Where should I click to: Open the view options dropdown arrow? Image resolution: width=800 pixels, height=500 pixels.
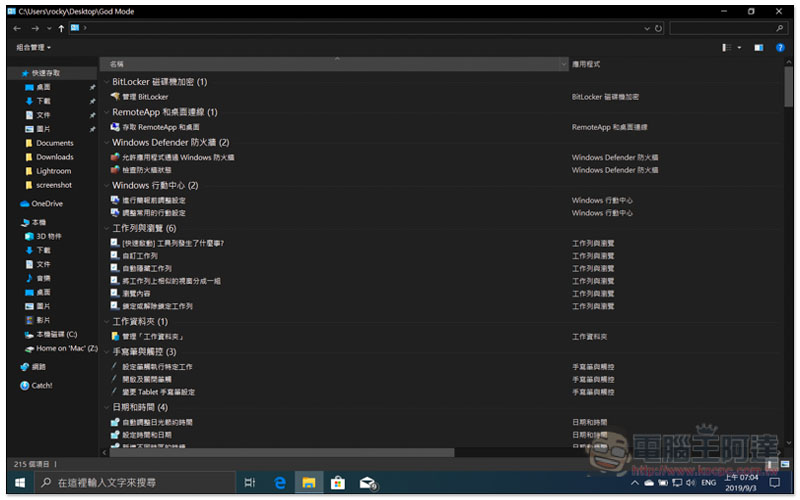[x=740, y=47]
